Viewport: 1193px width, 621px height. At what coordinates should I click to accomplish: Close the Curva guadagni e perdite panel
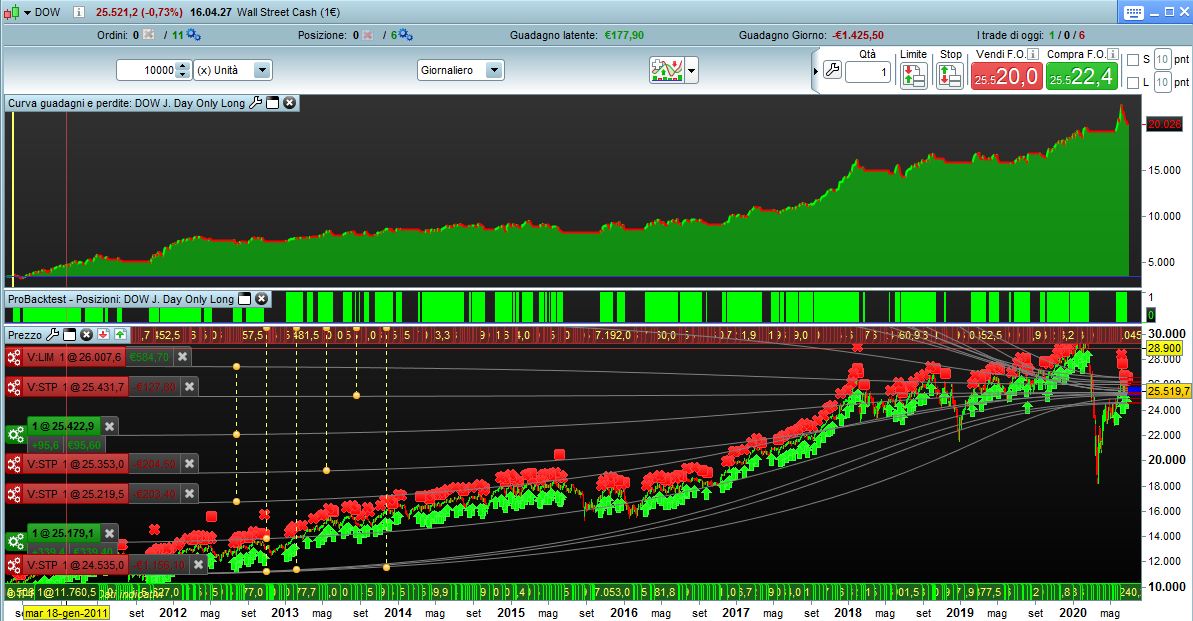point(289,103)
